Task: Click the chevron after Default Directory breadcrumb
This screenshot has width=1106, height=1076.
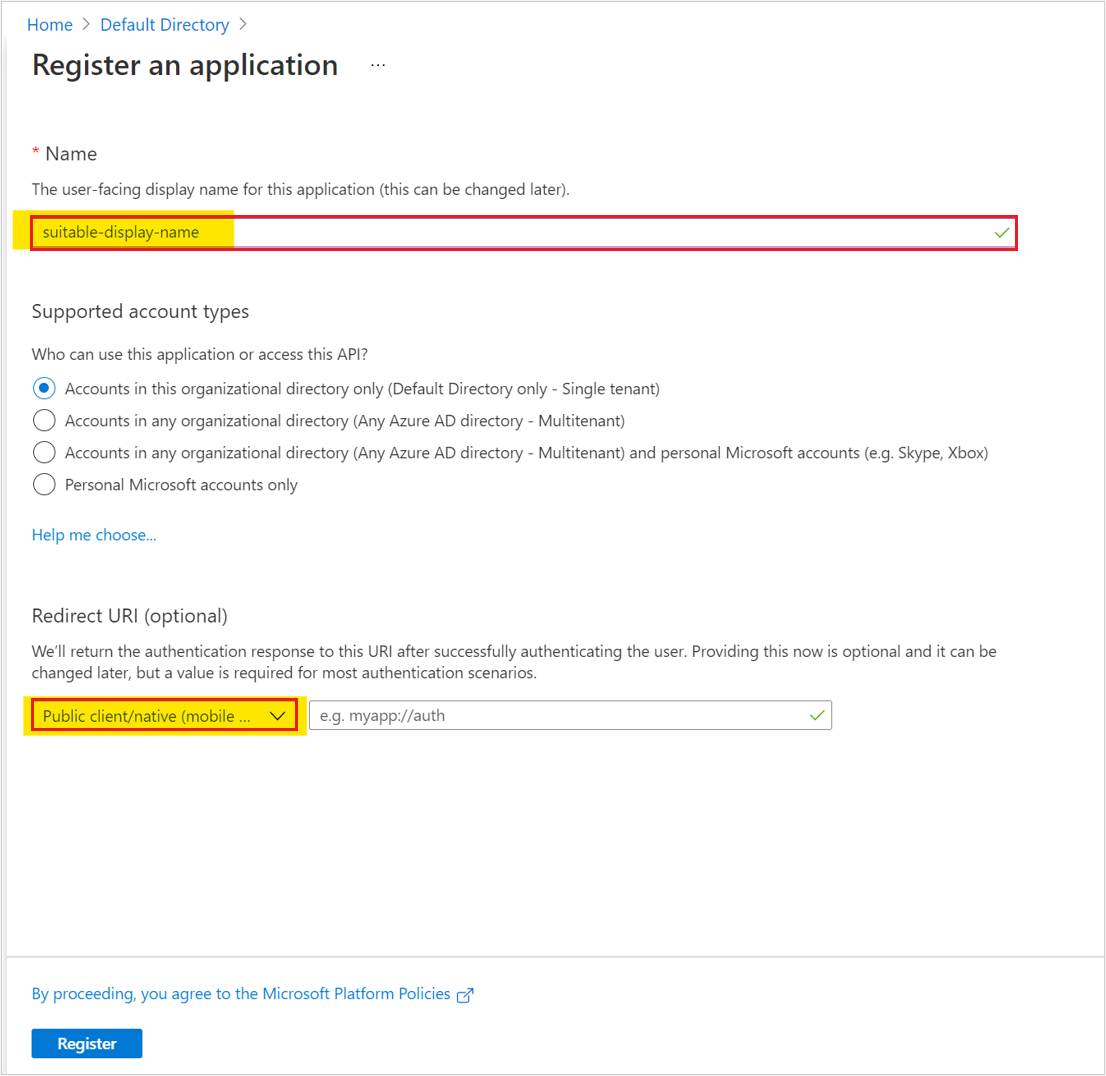Action: (243, 24)
